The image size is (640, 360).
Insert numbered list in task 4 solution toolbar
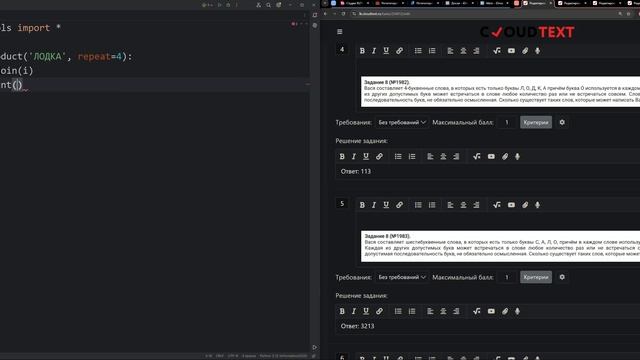click(412, 156)
